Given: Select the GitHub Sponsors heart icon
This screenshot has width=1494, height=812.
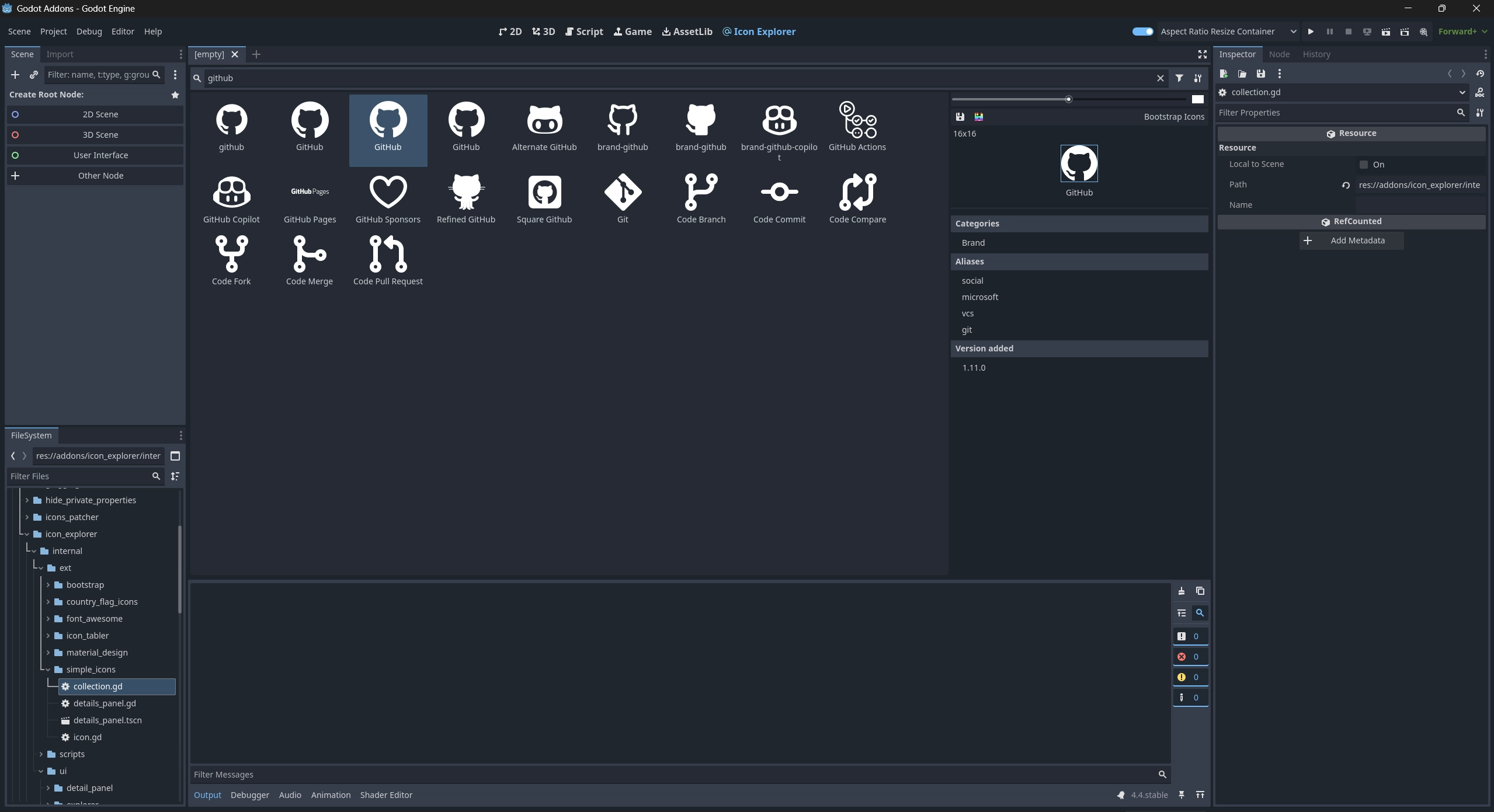Looking at the screenshot, I should [x=388, y=198].
